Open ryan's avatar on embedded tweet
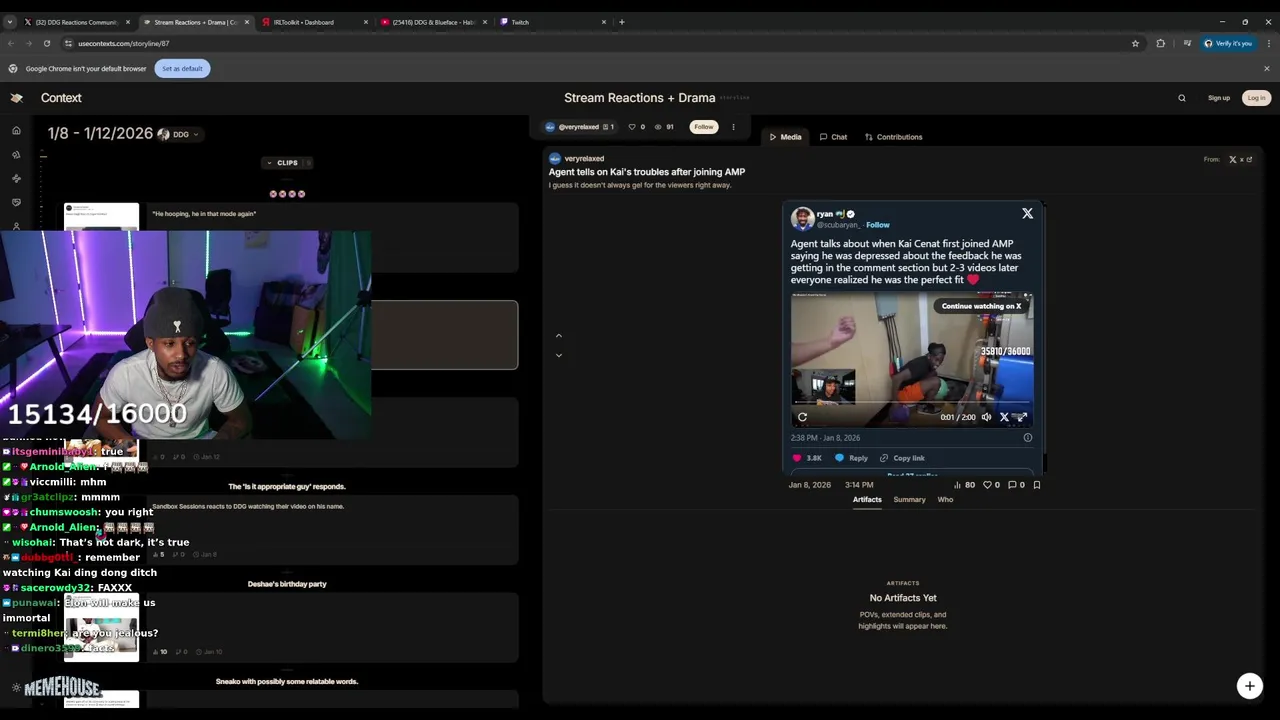 (x=802, y=219)
